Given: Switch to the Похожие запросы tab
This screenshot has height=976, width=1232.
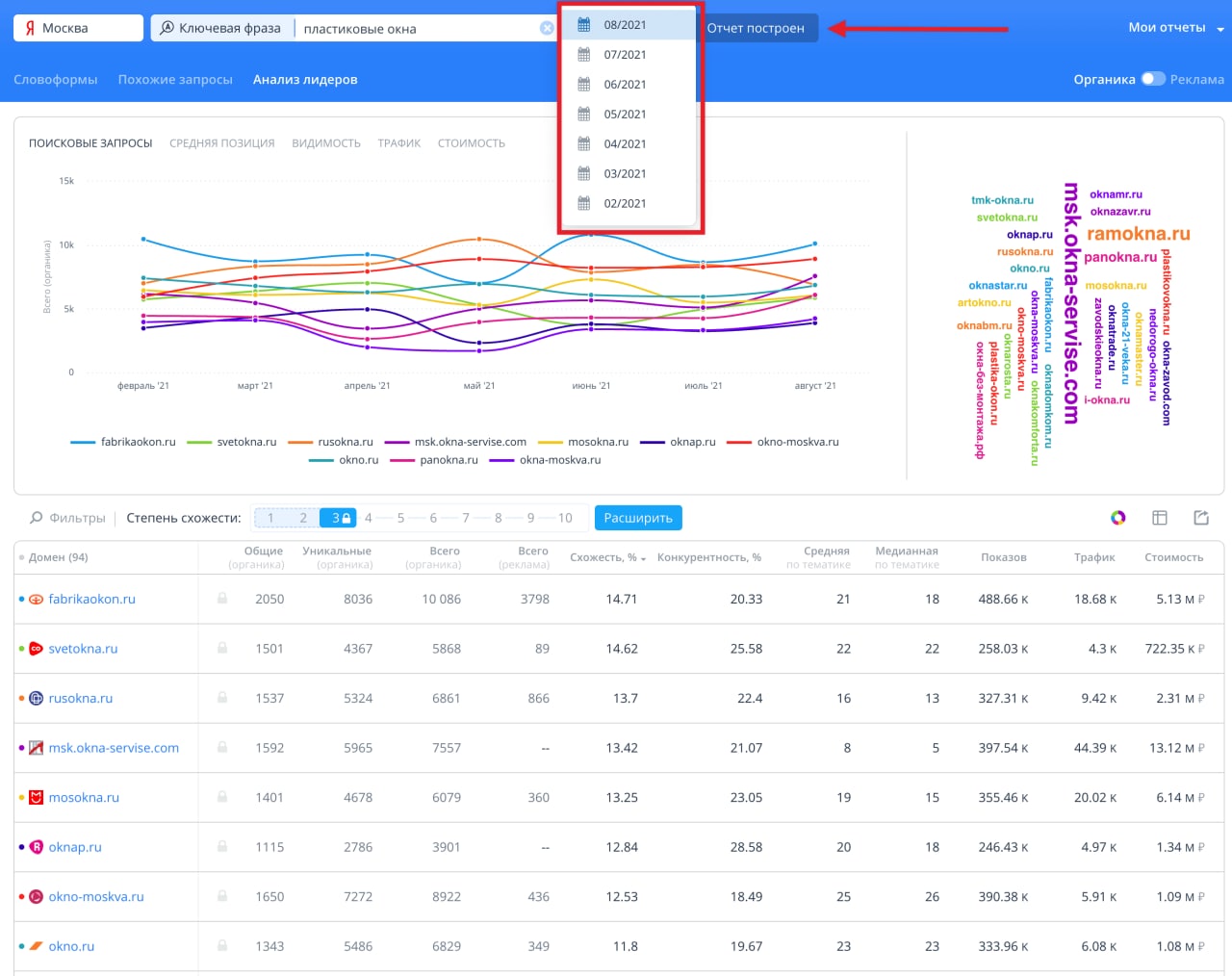Looking at the screenshot, I should click(175, 80).
